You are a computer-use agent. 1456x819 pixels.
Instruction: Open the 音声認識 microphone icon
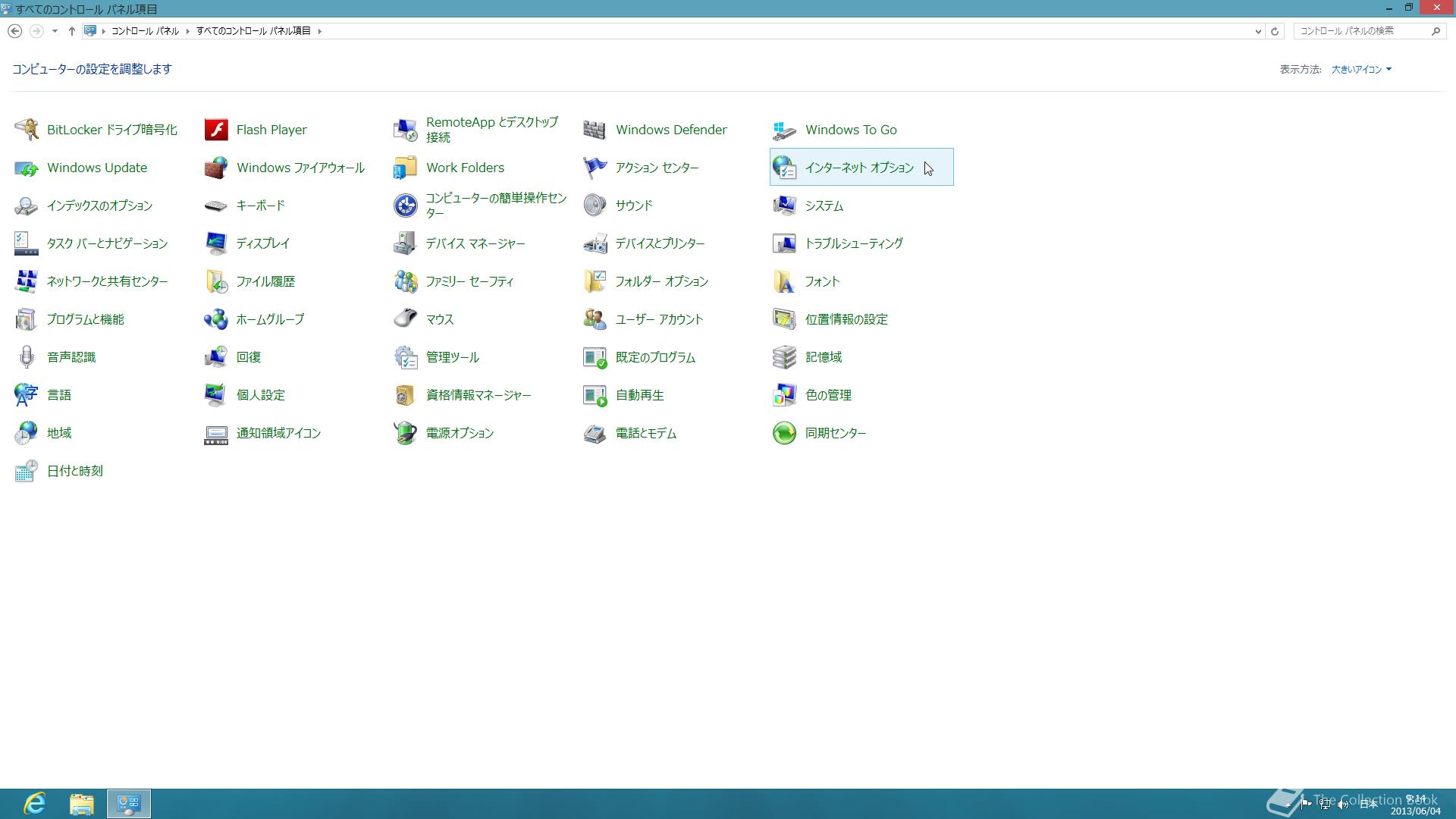pos(27,357)
